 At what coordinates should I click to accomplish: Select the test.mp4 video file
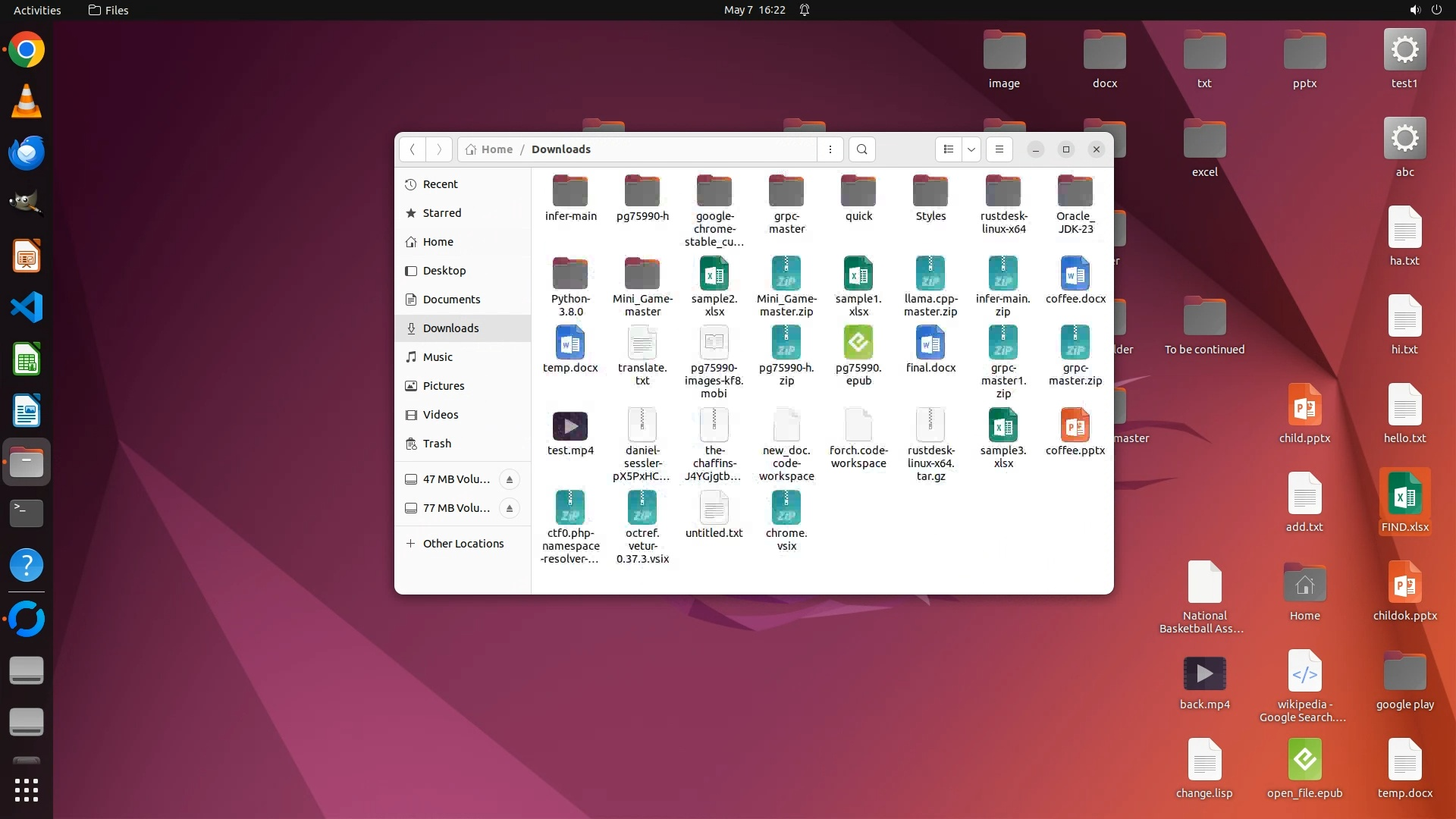coord(570,427)
